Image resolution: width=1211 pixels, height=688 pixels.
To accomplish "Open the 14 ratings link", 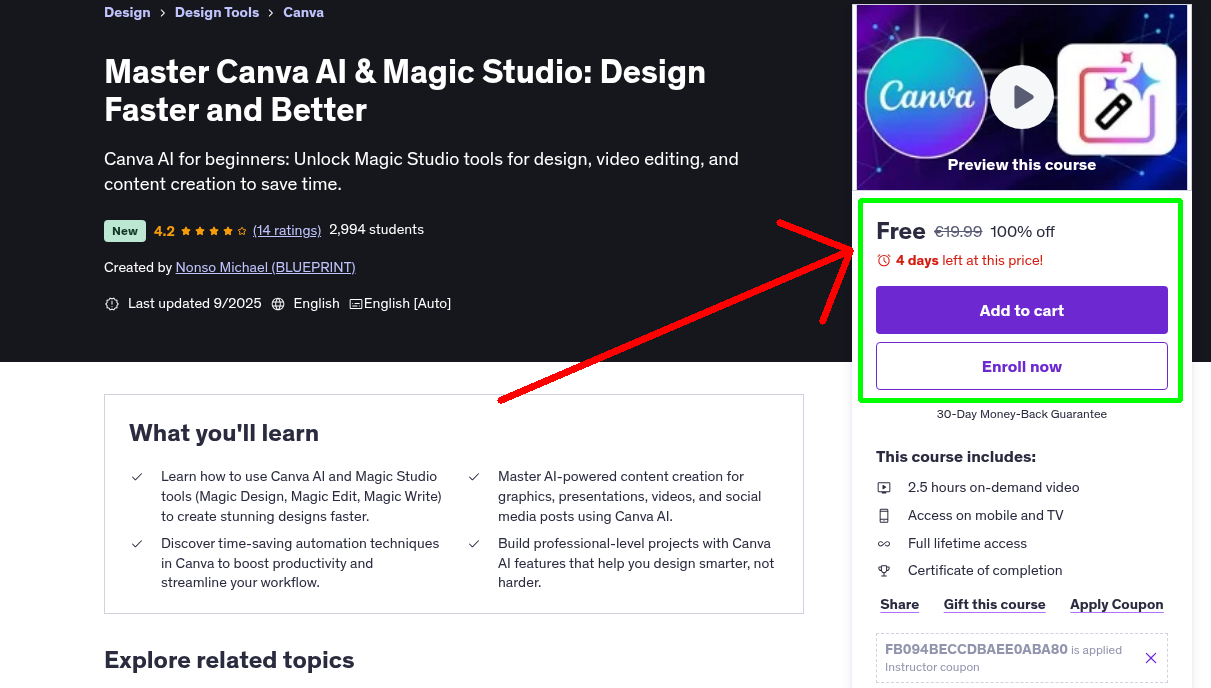I will 287,230.
